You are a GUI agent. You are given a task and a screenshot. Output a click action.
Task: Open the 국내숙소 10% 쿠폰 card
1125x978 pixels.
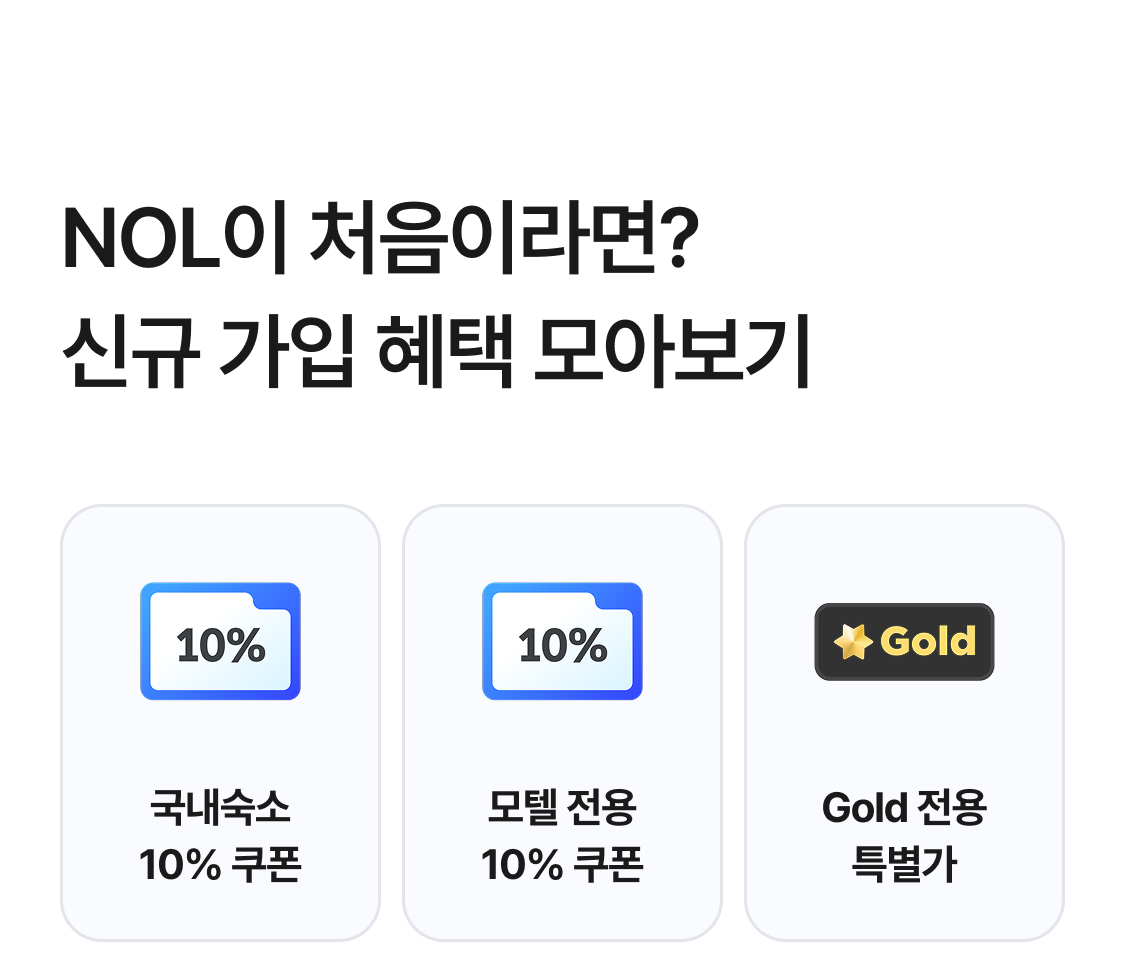[x=220, y=722]
